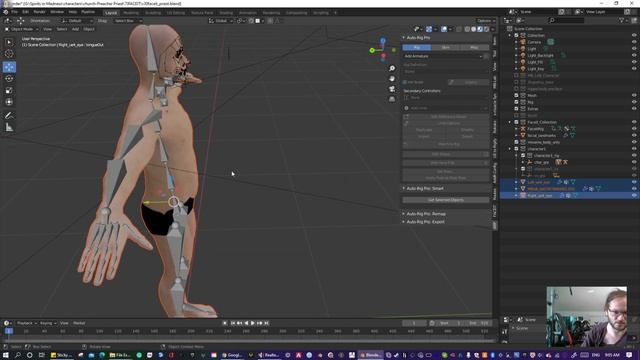This screenshot has height=360, width=640.
Task: Open the Window menu
Action: point(57,12)
